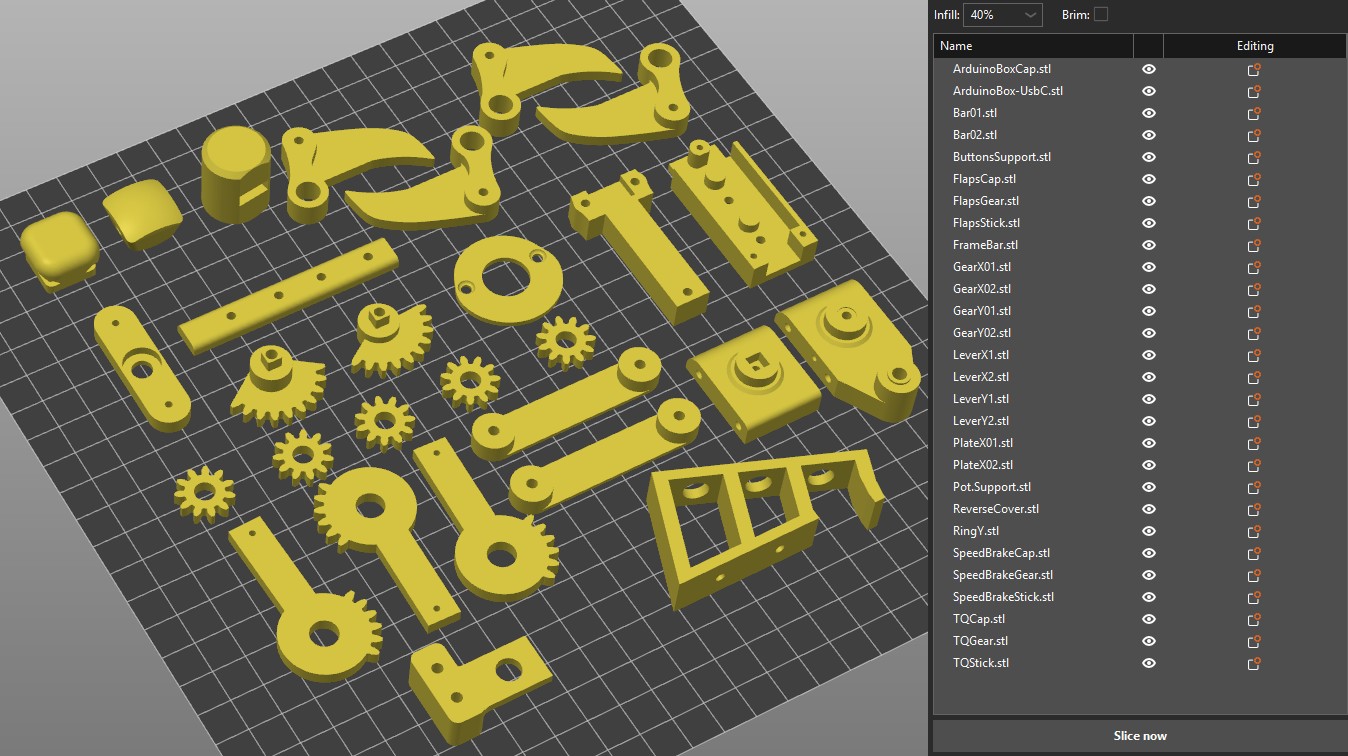Enable the Brim checkbox
The height and width of the screenshot is (756, 1348).
coord(1101,14)
